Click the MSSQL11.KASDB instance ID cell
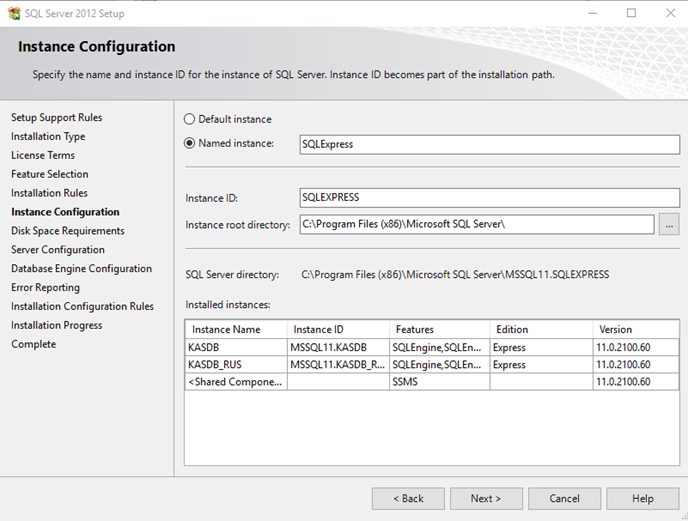The width and height of the screenshot is (688, 521). click(x=338, y=347)
